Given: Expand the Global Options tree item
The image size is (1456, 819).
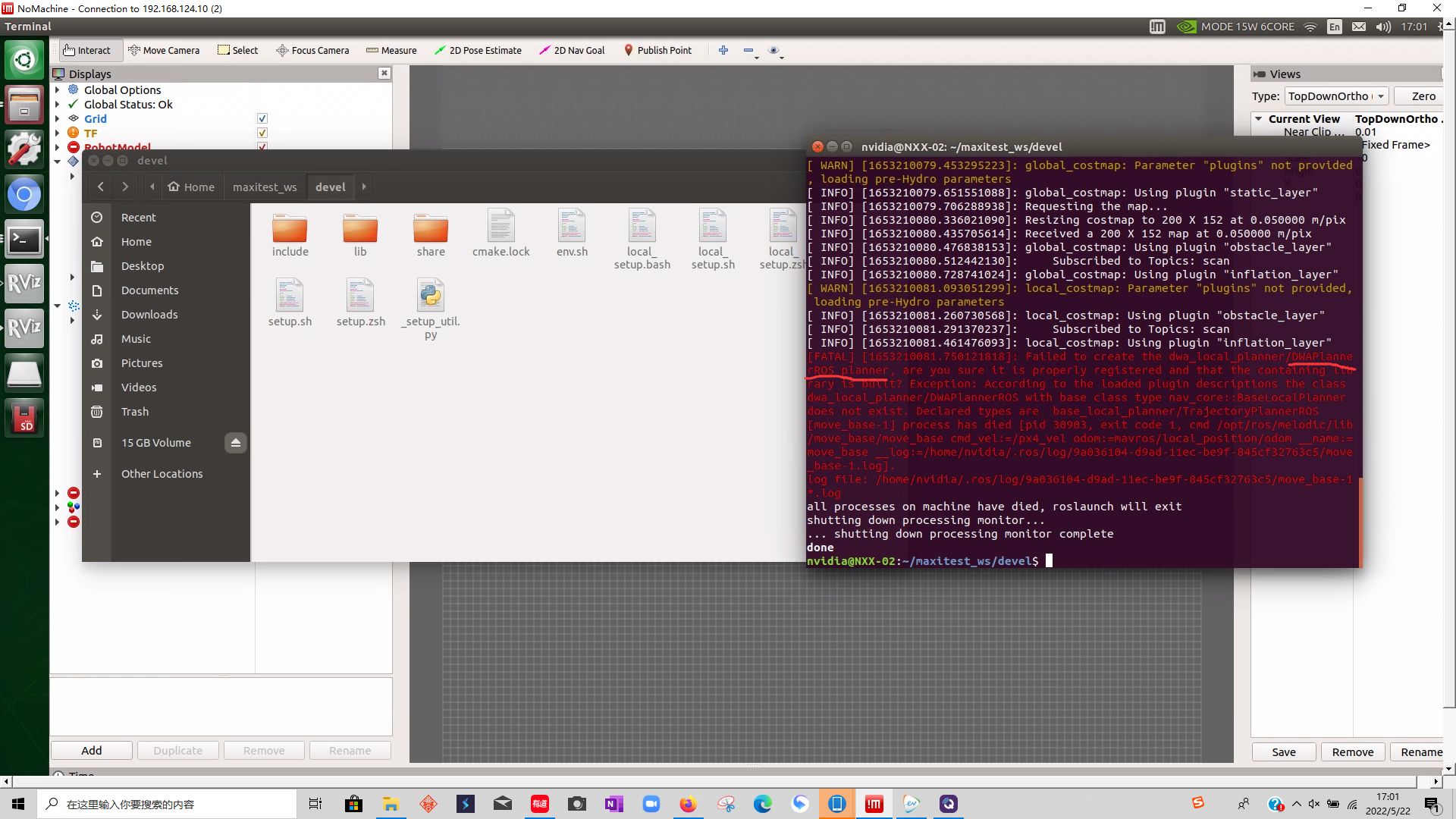Looking at the screenshot, I should point(58,89).
